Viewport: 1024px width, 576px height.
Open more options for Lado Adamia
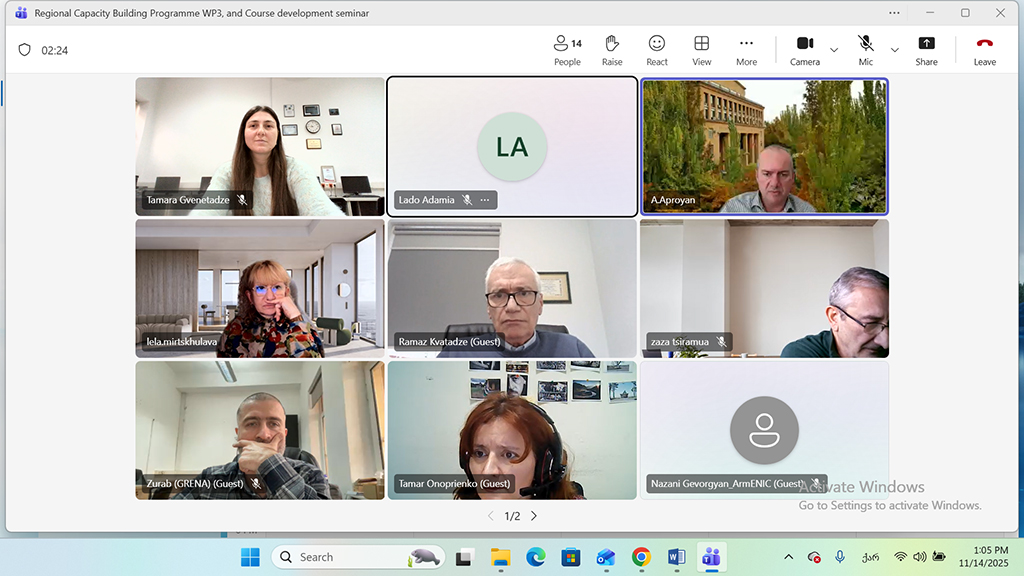click(485, 200)
